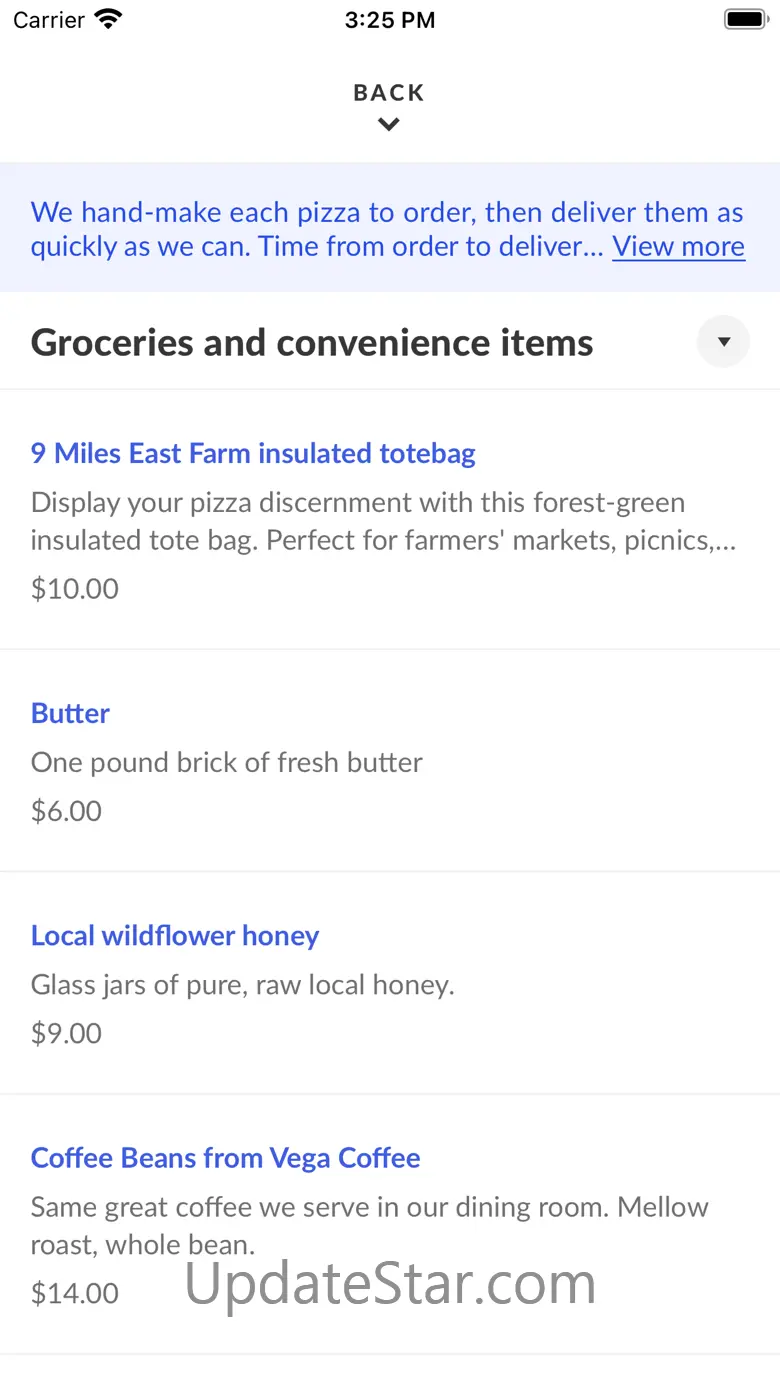780x1387 pixels.
Task: Select Coffee Beans from Vega Coffee
Action: tap(225, 1157)
